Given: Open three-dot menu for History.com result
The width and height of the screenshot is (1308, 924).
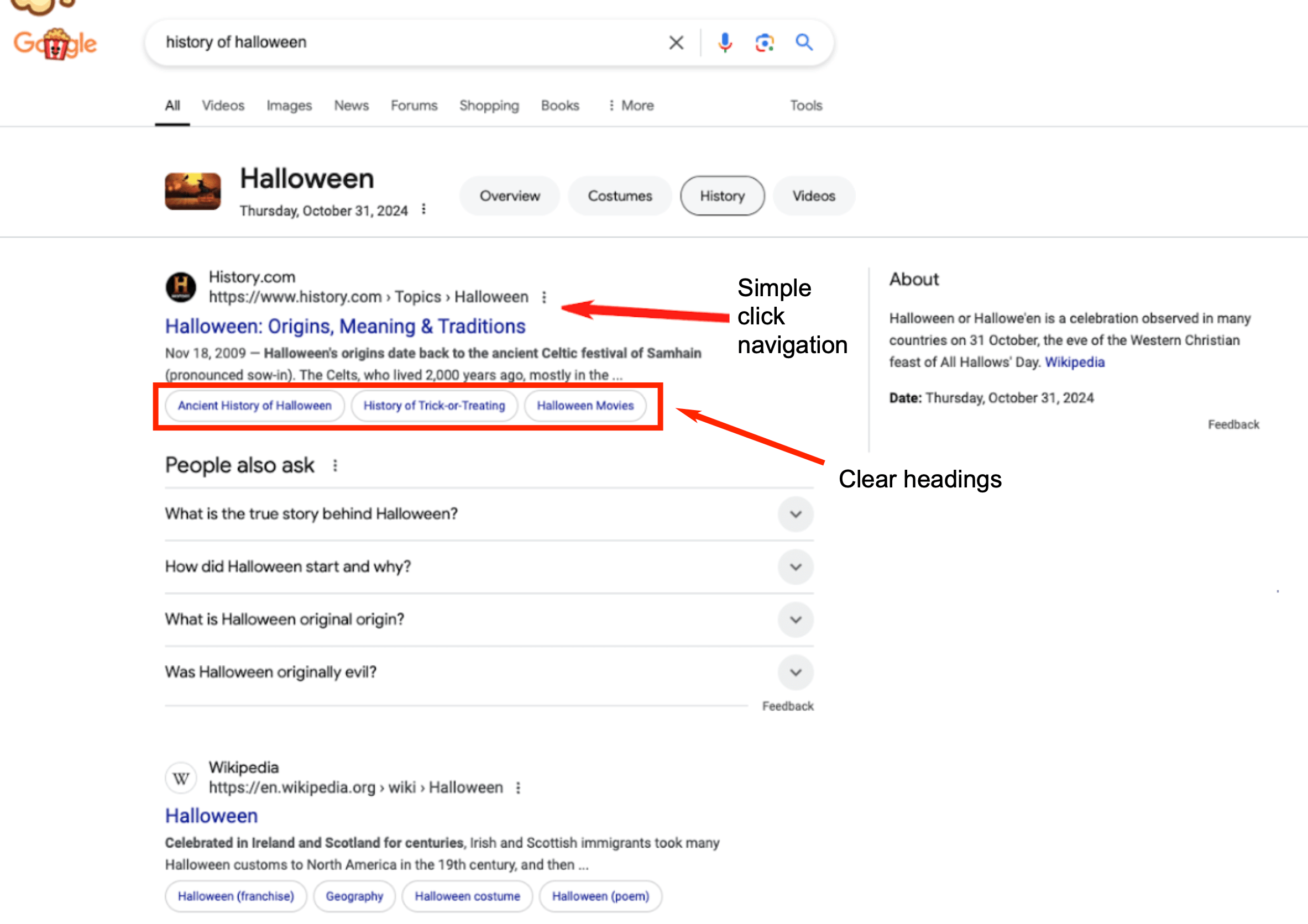Looking at the screenshot, I should point(544,297).
